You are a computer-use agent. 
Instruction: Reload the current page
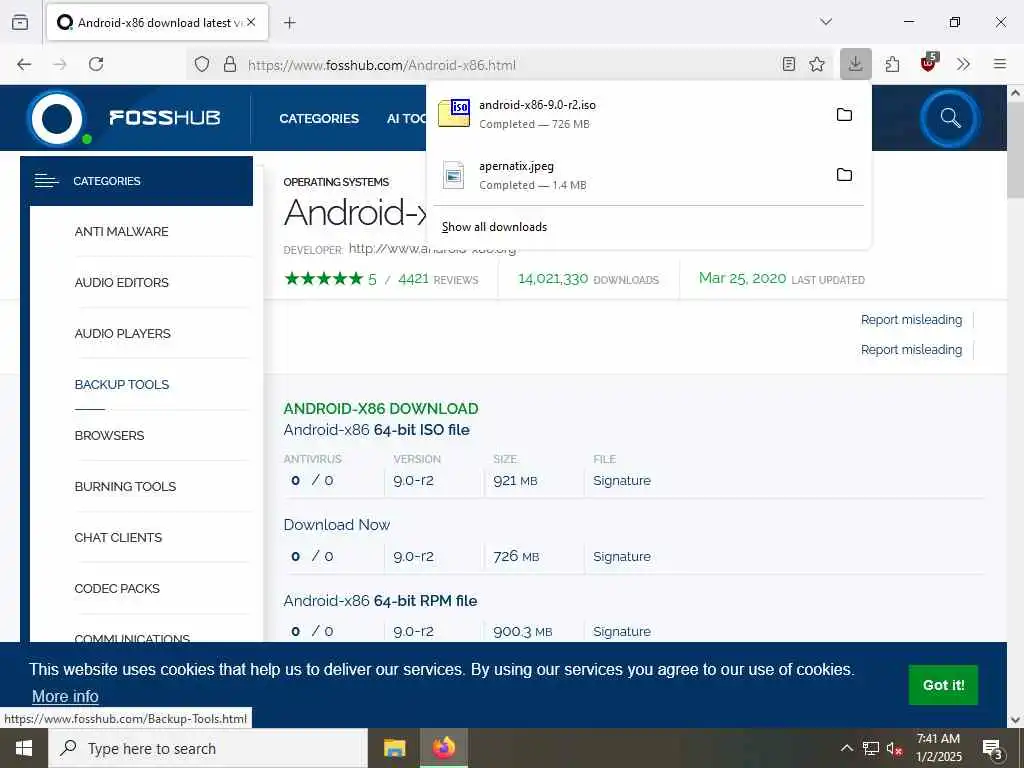point(96,64)
